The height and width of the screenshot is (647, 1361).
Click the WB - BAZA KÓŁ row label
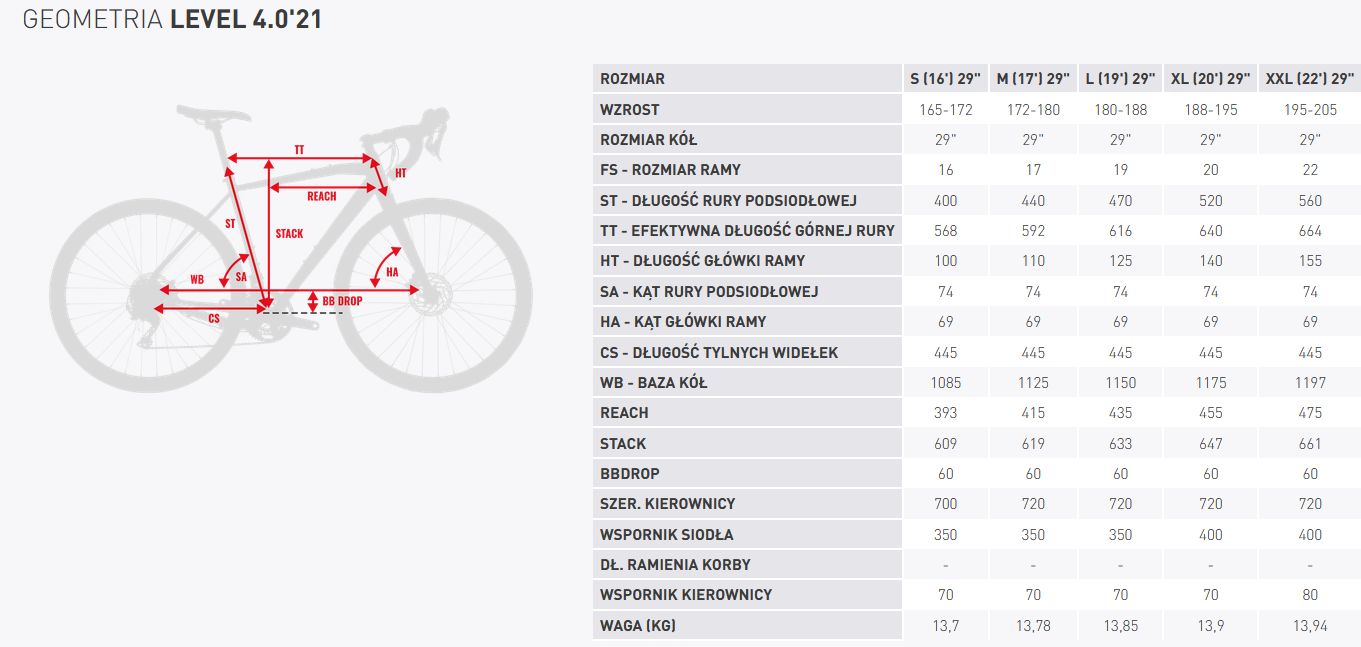tap(653, 382)
